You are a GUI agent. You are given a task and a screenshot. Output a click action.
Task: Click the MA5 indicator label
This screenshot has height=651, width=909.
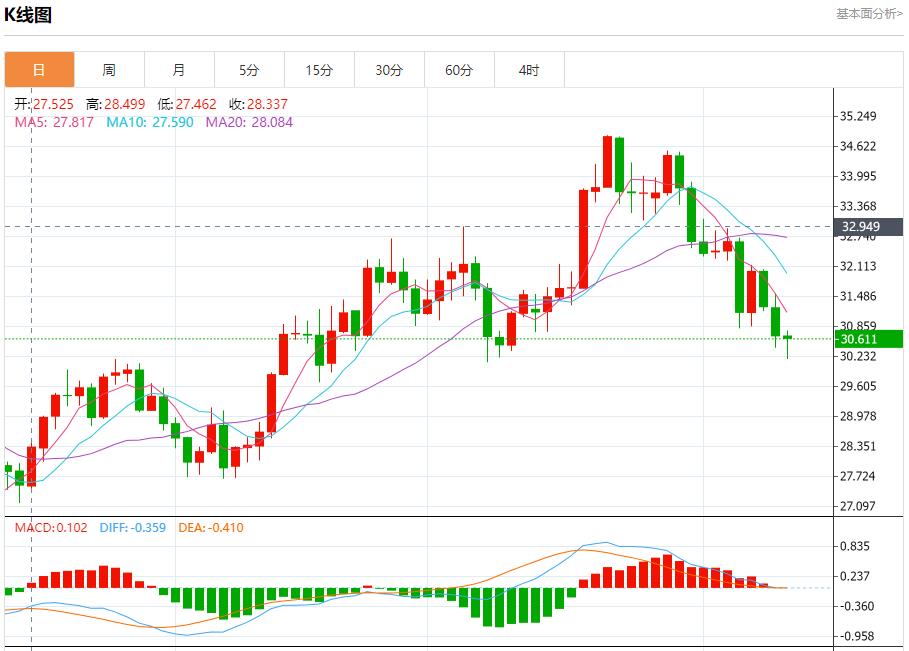(x=55, y=122)
